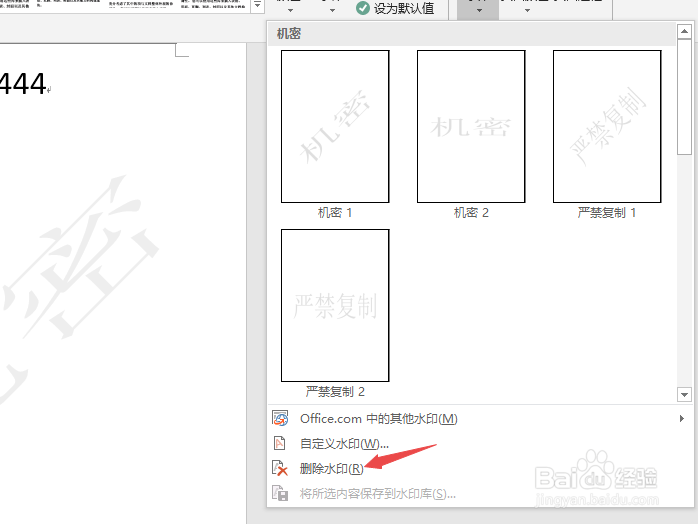Viewport: 698px width, 524px height.
Task: Expand the Office.com watermarks submenu arrow
Action: point(682,418)
